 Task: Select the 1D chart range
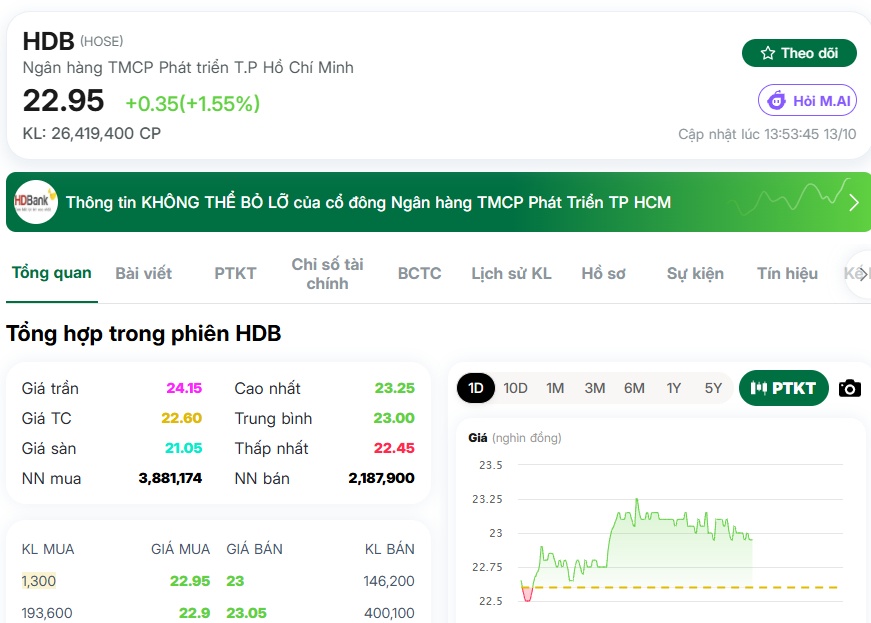[475, 388]
